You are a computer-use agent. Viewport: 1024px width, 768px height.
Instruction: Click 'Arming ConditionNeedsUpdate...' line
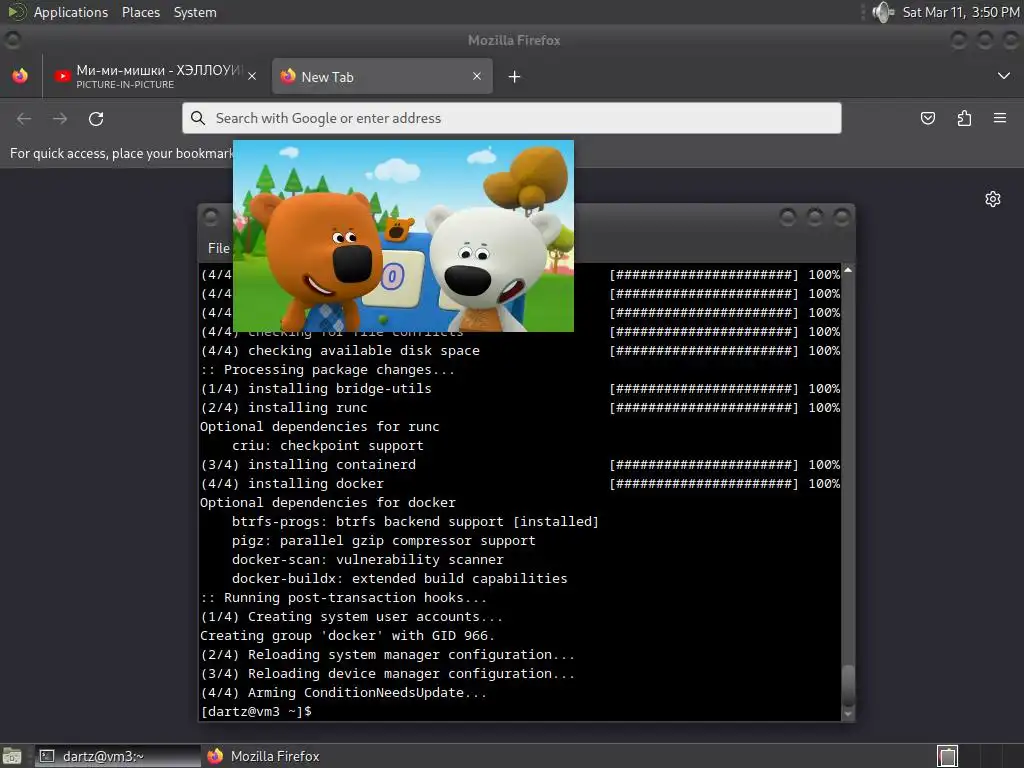(344, 693)
